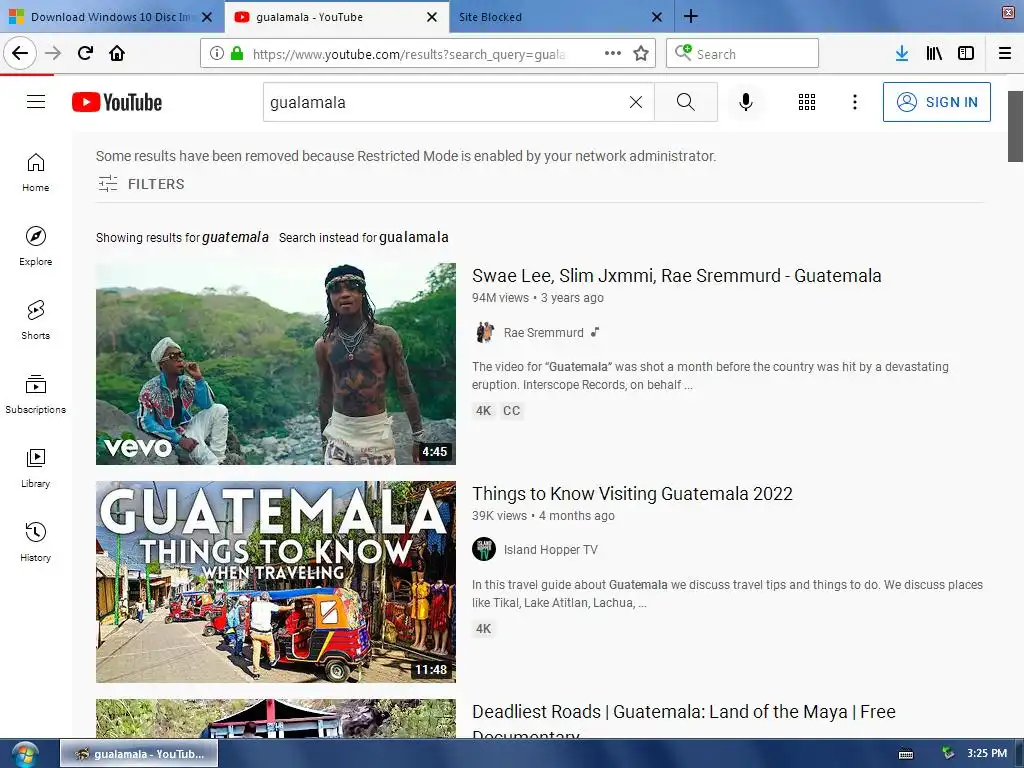Open a new browser tab
Viewport: 1024px width, 768px height.
point(690,16)
